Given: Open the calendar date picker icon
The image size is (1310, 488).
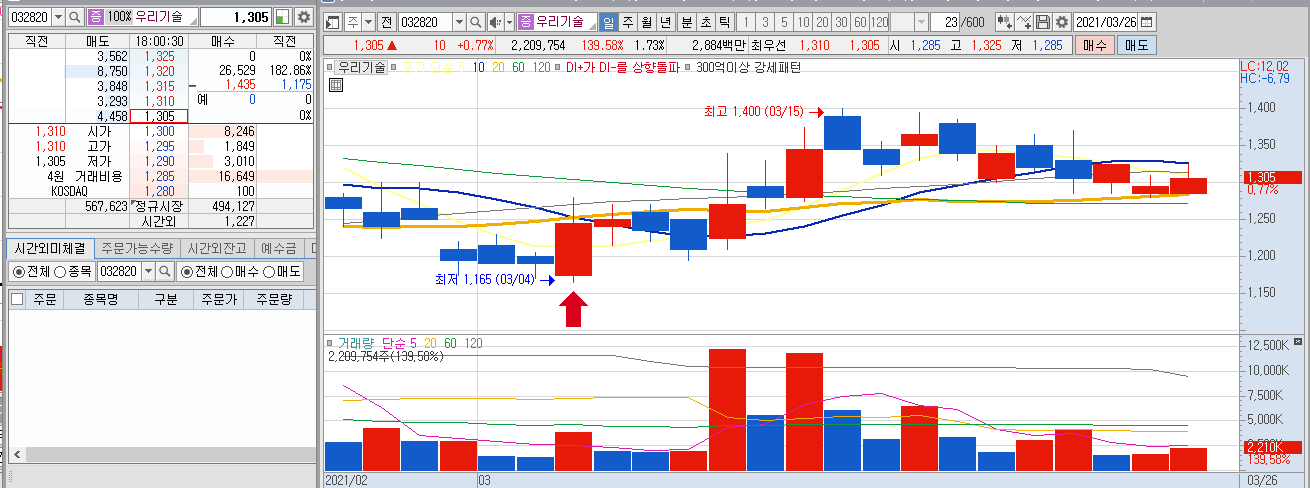Looking at the screenshot, I should pyautogui.click(x=1146, y=22).
